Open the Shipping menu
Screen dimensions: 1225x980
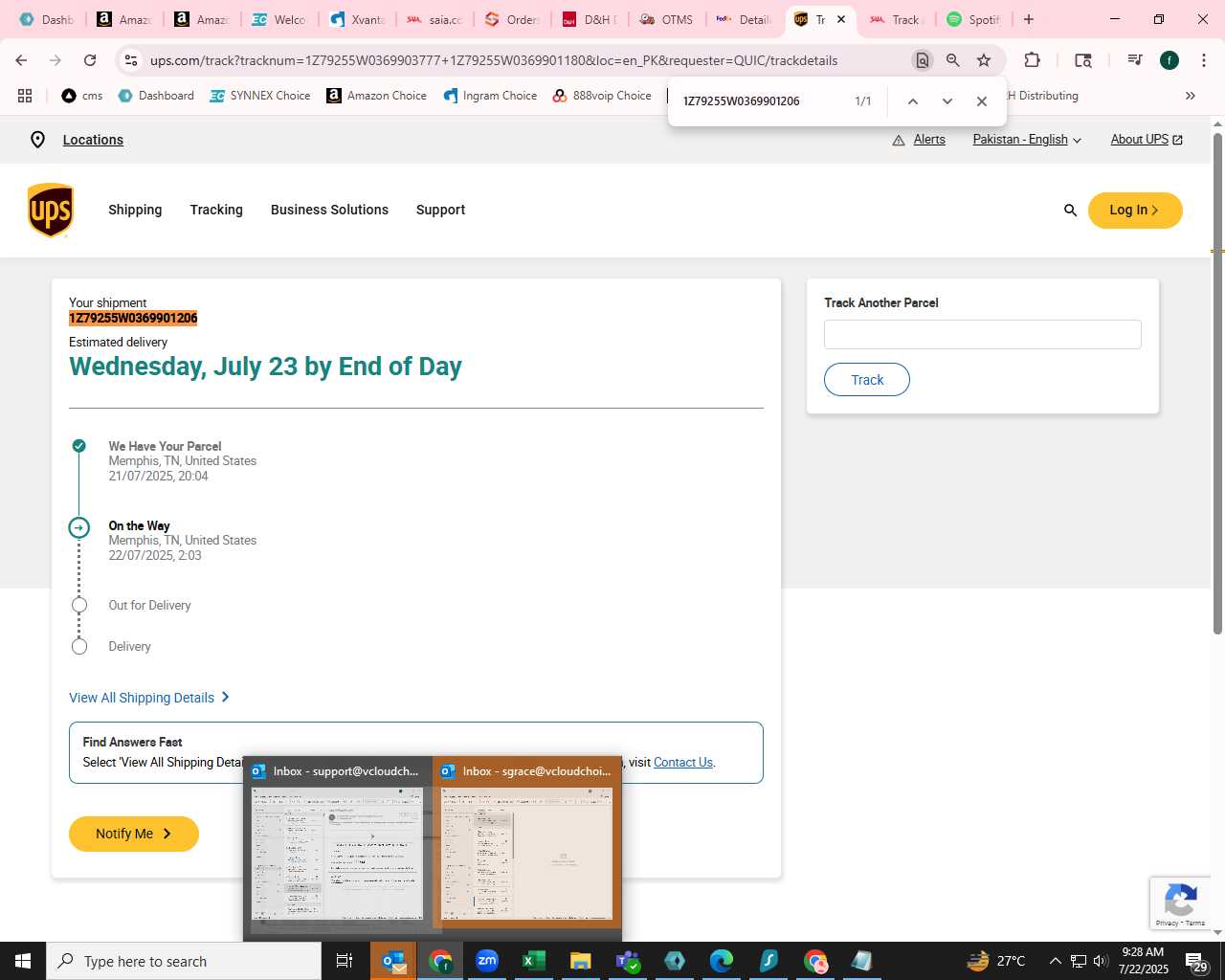tap(135, 210)
